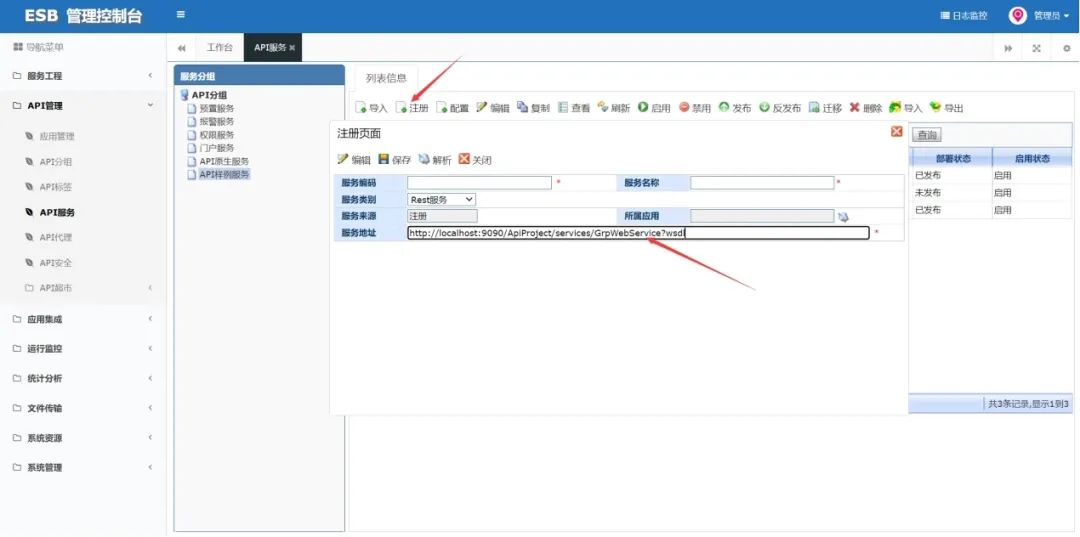Click the 迁移 toolbar button
Screen dimensions: 1080x537
point(825,108)
